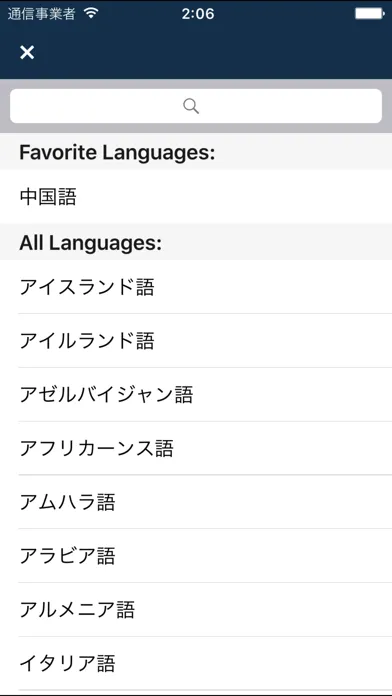This screenshot has width=392, height=696.
Task: Select アフリカーンス語 language
Action: pos(196,448)
